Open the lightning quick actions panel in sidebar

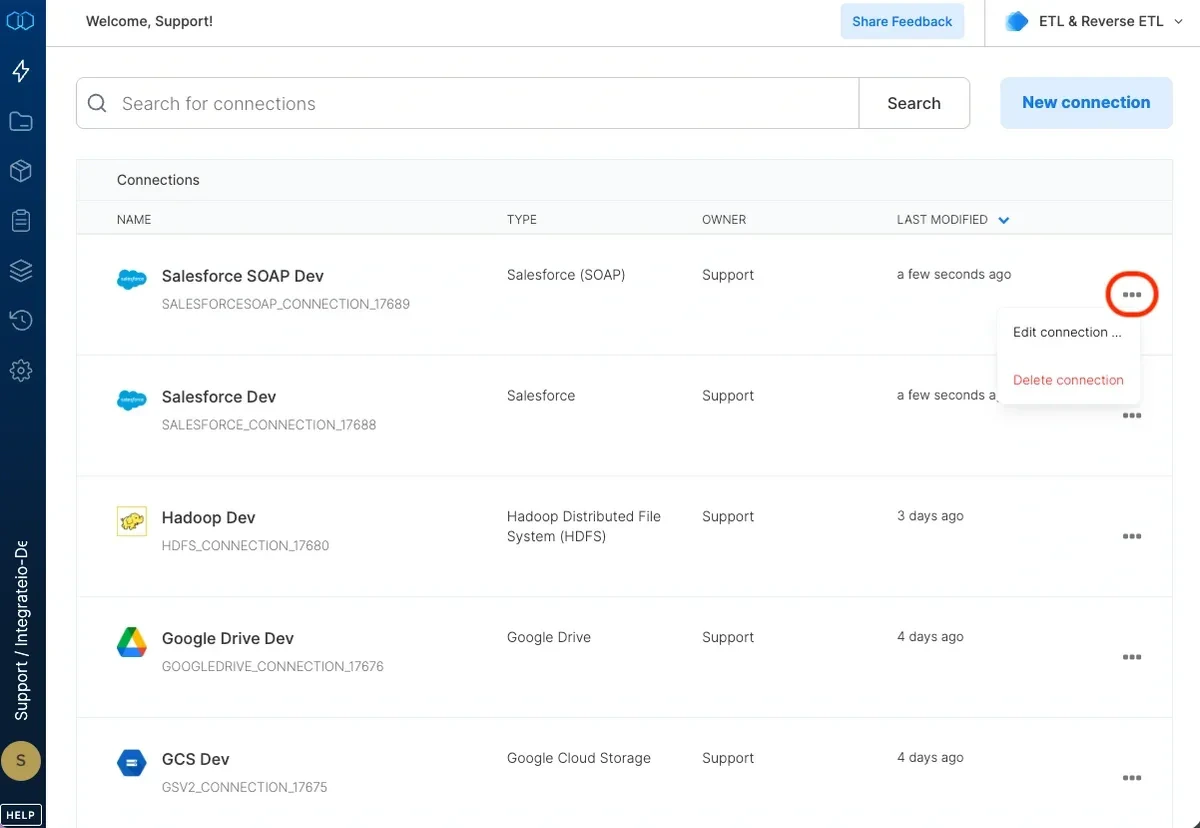pyautogui.click(x=21, y=71)
